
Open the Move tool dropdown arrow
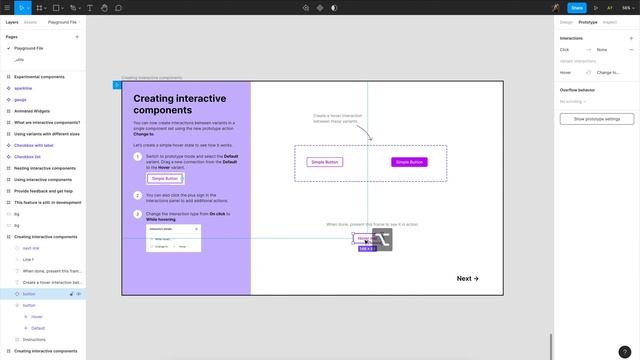pos(28,8)
